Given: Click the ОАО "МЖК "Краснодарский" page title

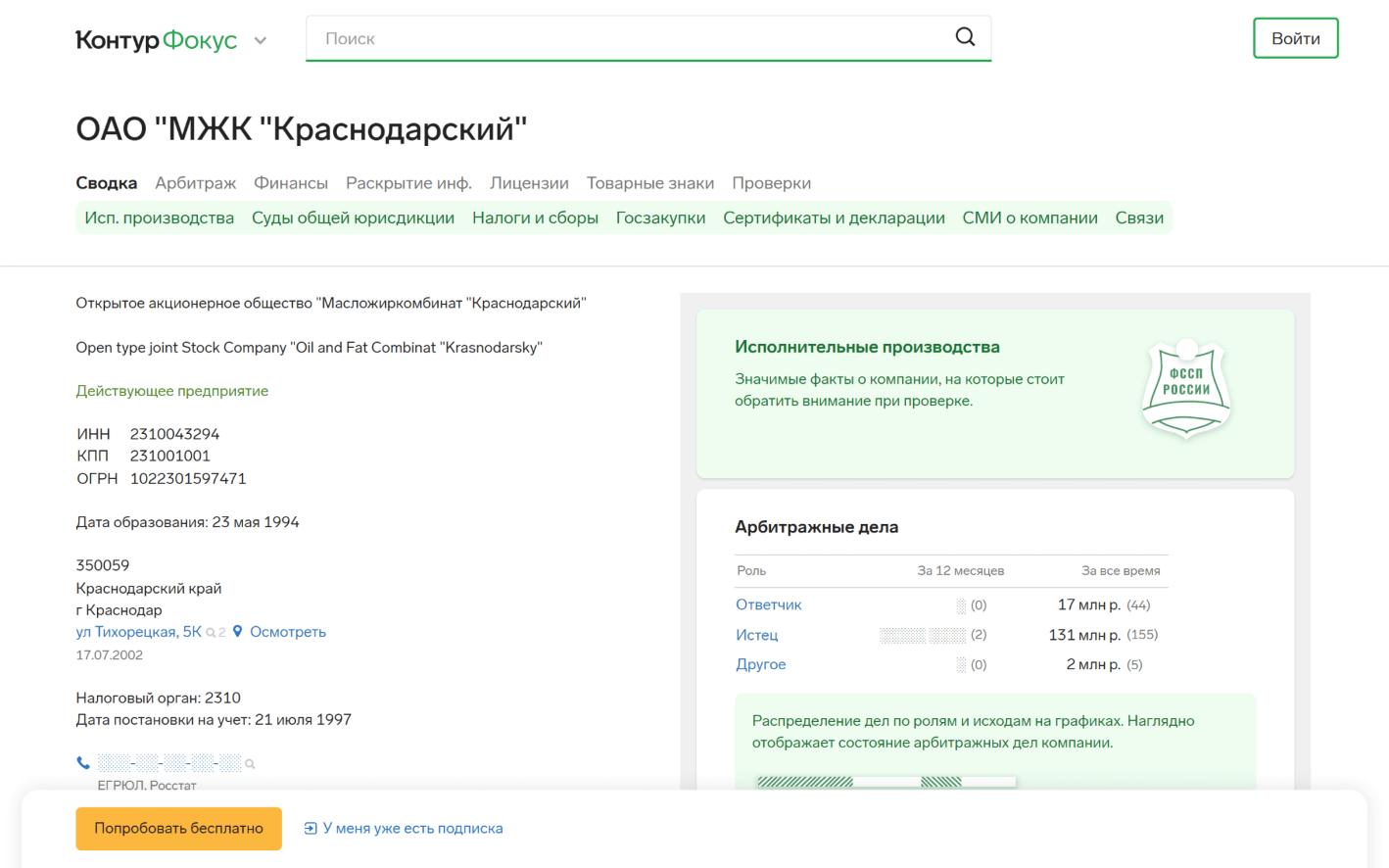Looking at the screenshot, I should (302, 128).
